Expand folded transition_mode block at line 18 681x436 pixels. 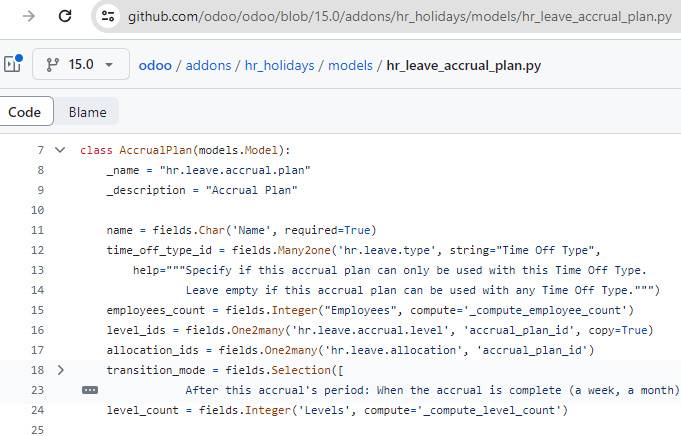60,370
